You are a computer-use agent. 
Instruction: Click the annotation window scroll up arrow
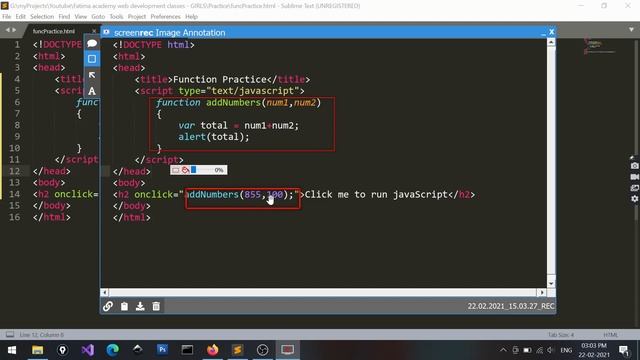pos(551,42)
